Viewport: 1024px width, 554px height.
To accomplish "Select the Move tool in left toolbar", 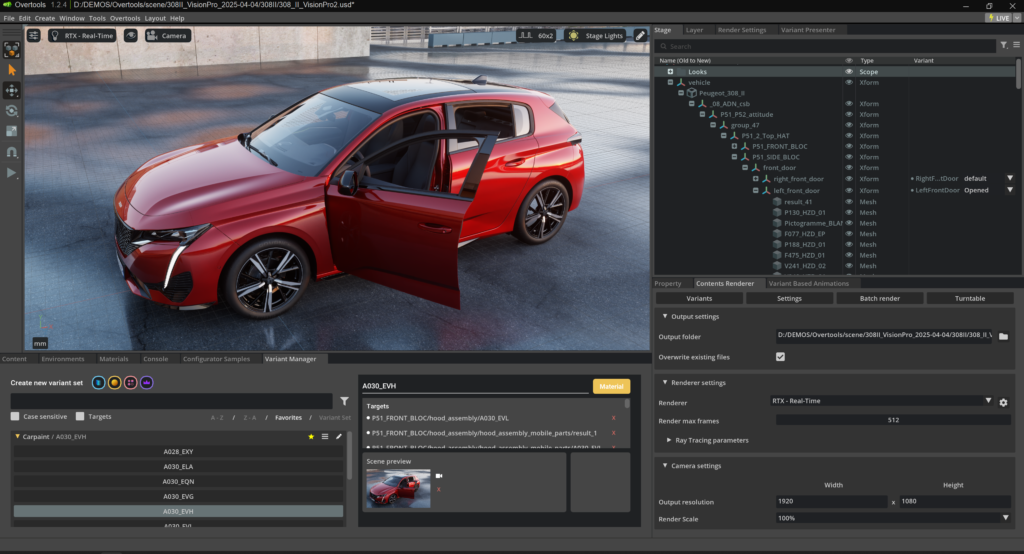I will [x=12, y=90].
